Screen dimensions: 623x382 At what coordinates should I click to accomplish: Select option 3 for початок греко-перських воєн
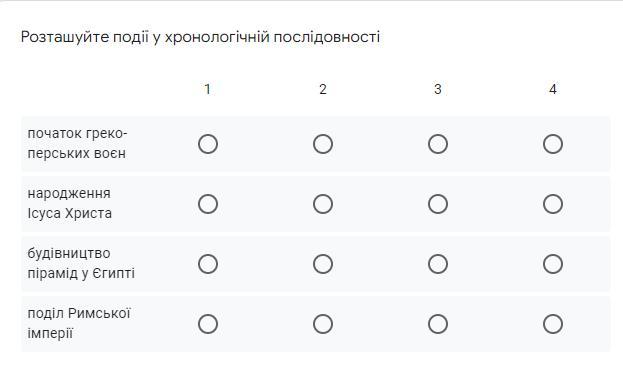tap(438, 144)
